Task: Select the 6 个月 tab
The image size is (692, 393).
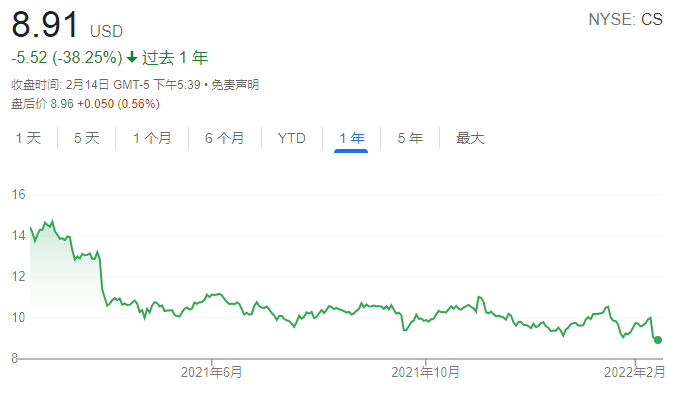Action: [225, 138]
